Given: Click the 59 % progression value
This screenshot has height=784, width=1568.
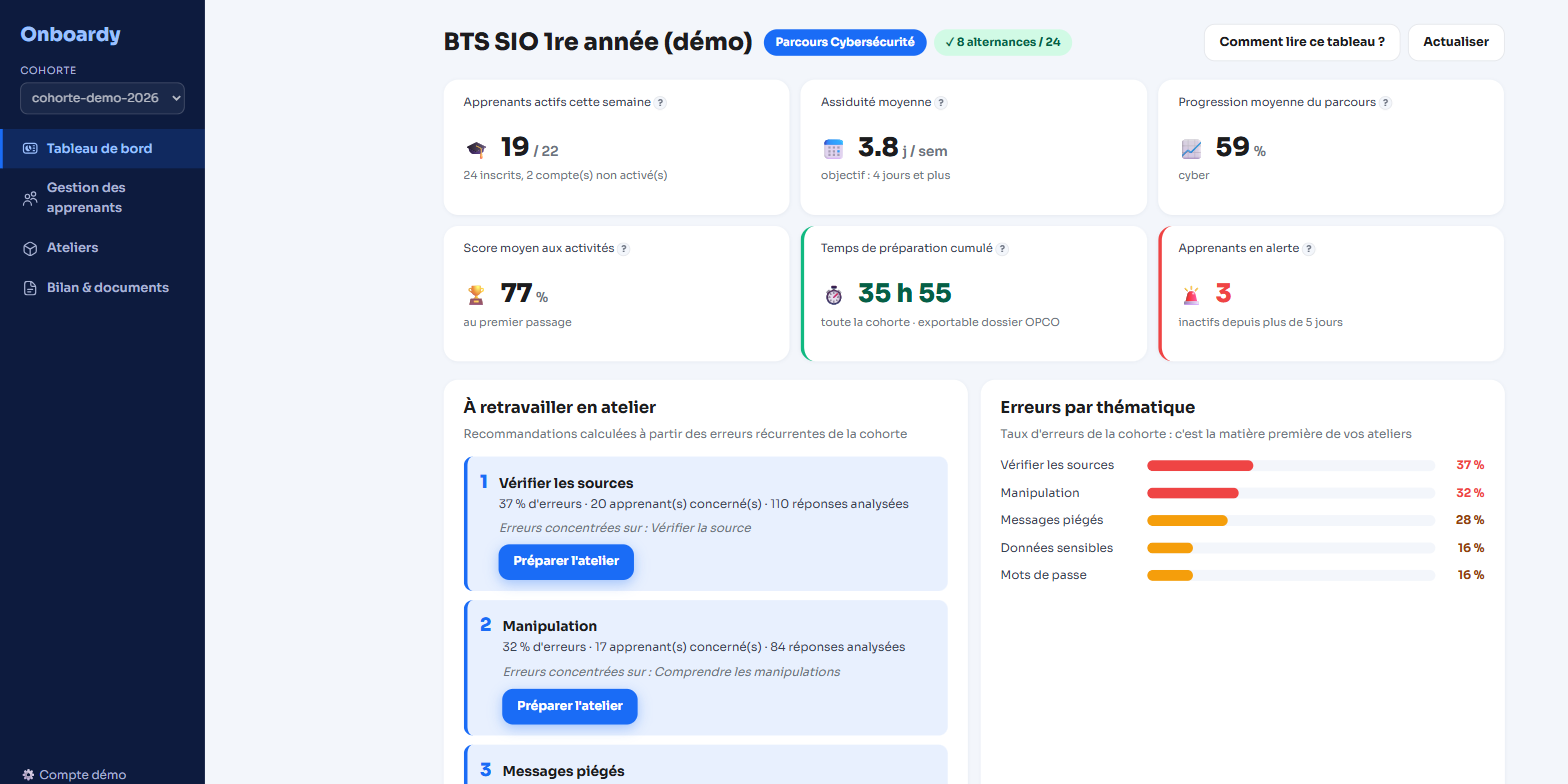Looking at the screenshot, I should 1240,148.
